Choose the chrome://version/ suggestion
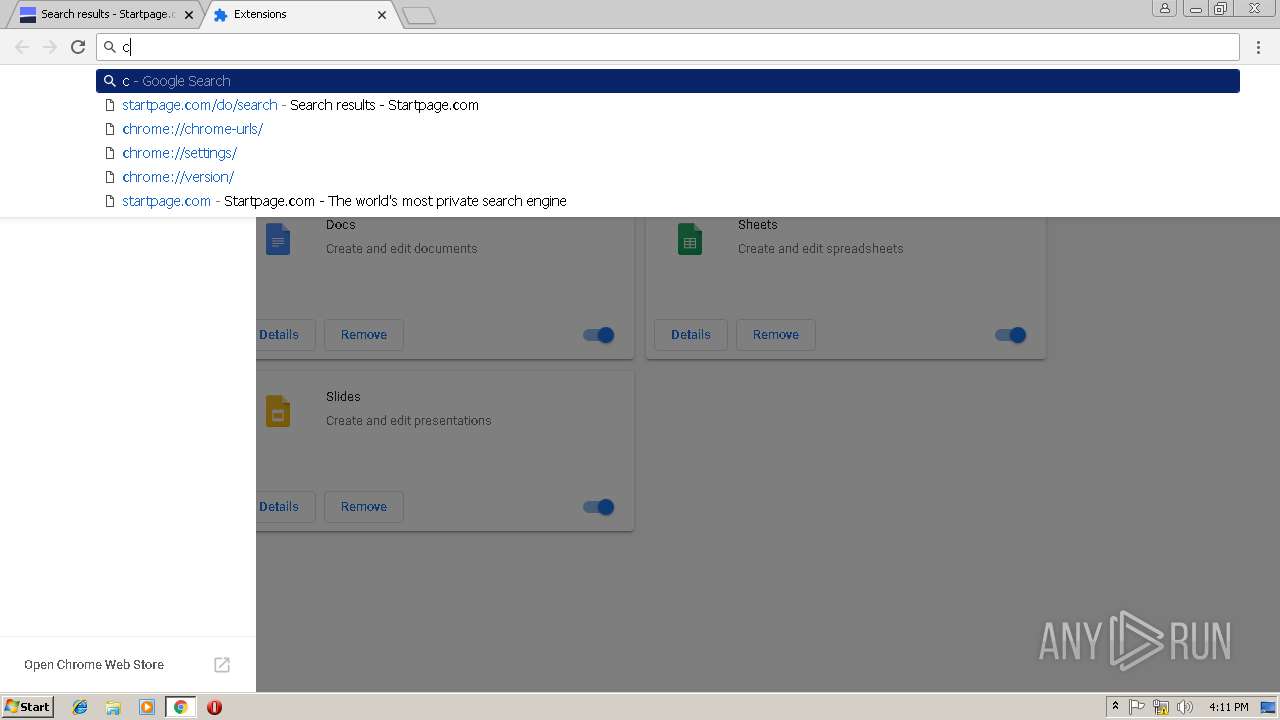This screenshot has height=720, width=1280. pyautogui.click(x=668, y=177)
